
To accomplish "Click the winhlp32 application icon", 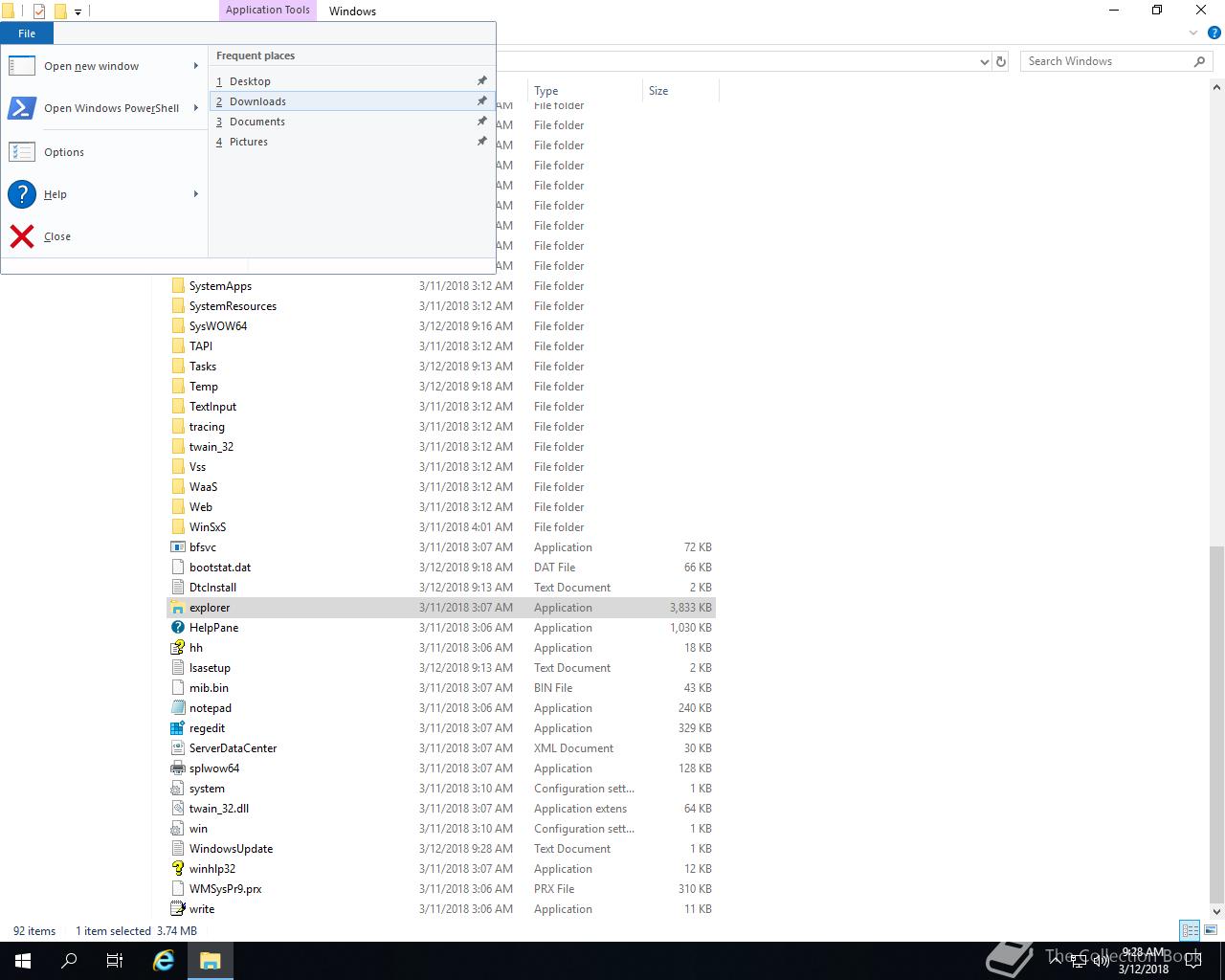I will pos(177,869).
